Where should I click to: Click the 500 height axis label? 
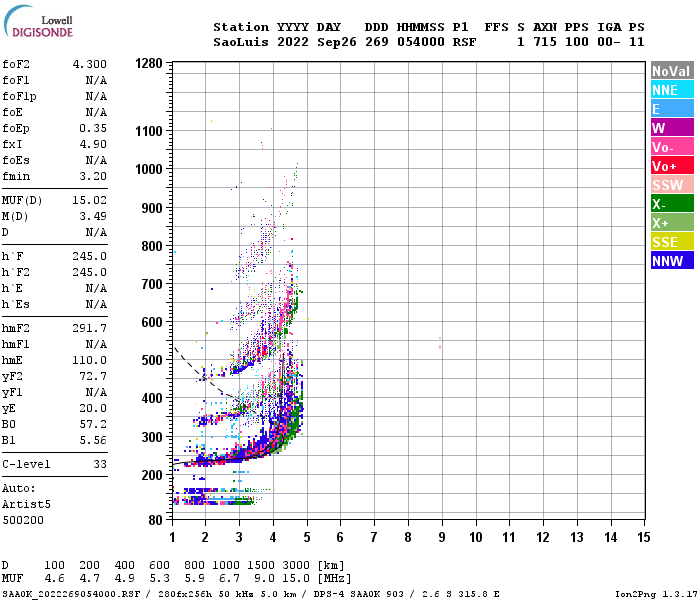(152, 360)
